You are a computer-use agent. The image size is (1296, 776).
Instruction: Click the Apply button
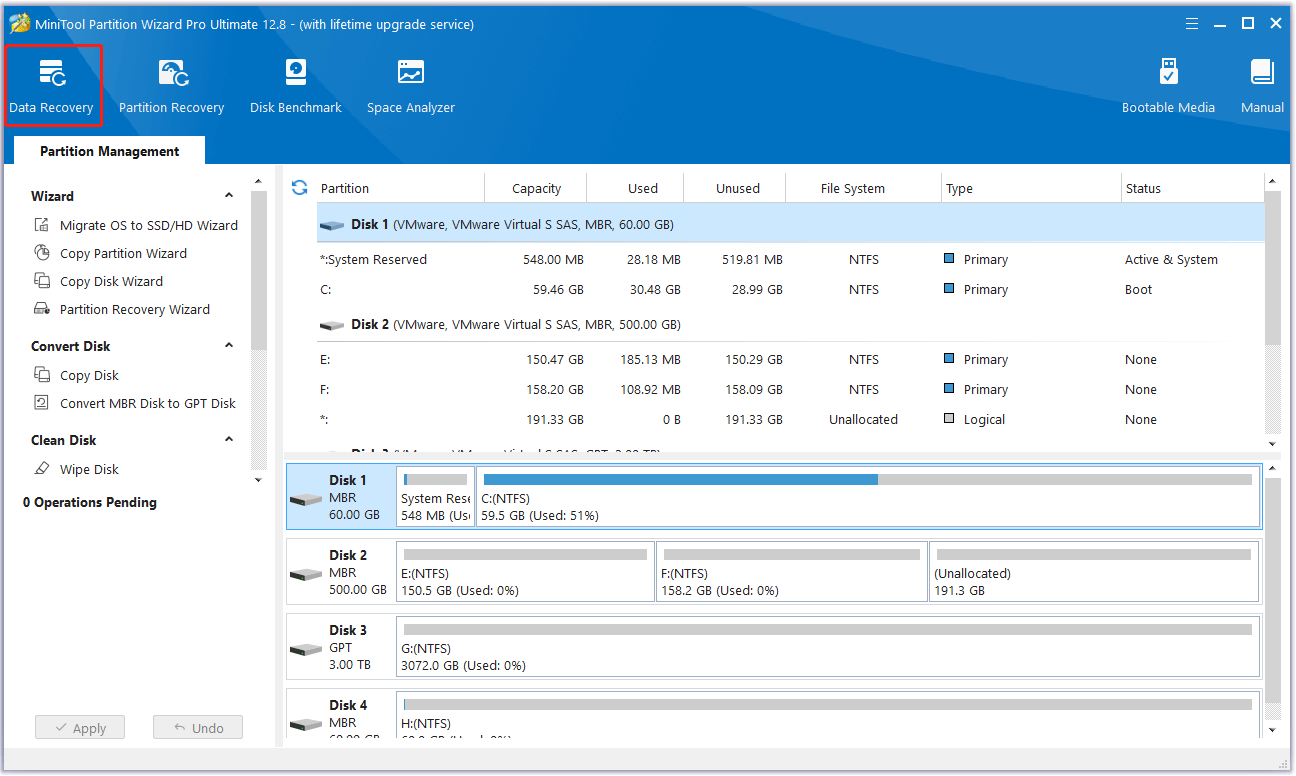[79, 728]
